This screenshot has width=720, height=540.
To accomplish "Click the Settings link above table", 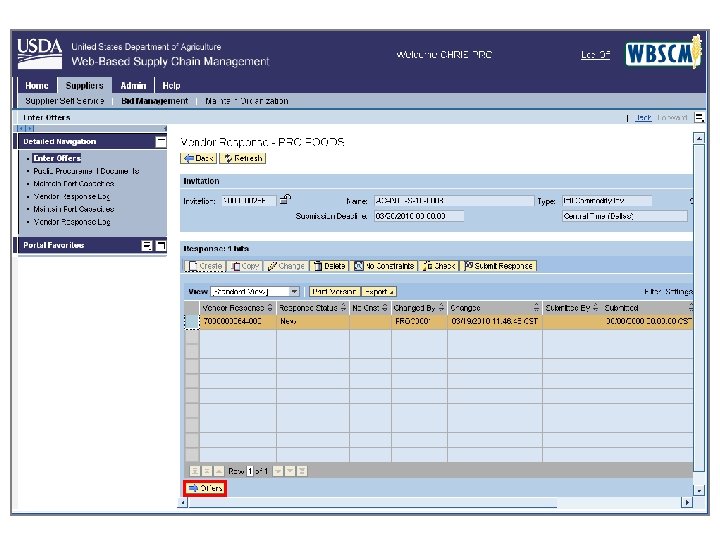I will click(x=679, y=292).
